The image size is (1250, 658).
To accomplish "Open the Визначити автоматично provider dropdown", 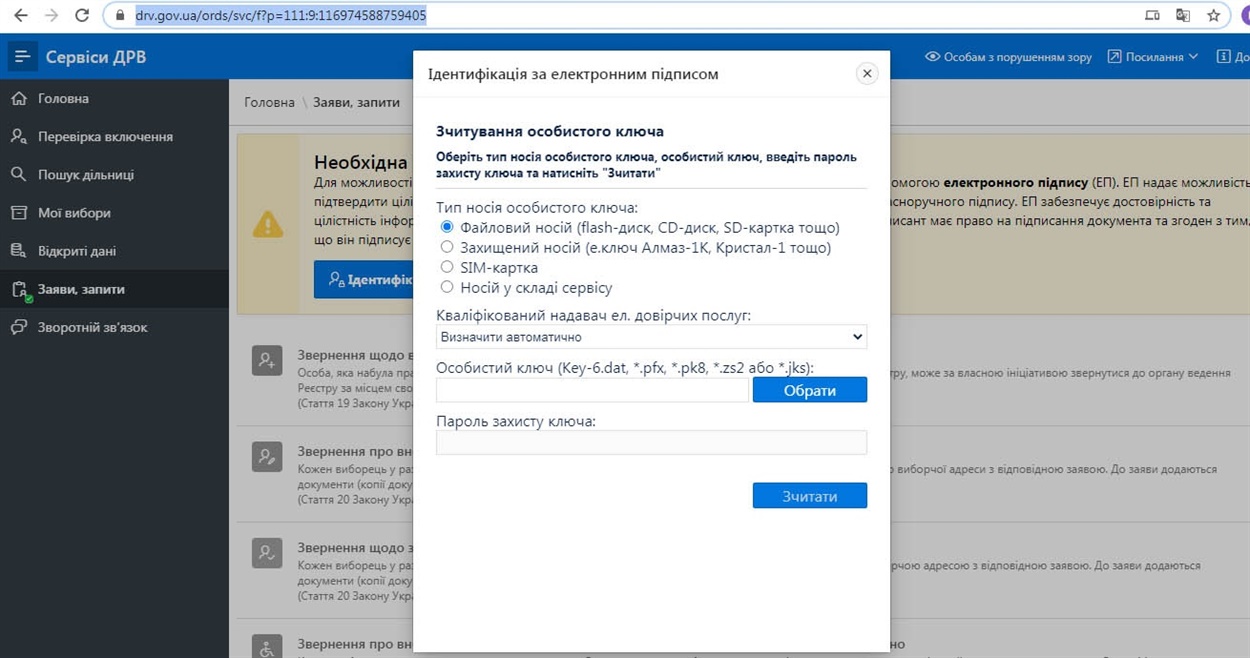I will (x=651, y=337).
